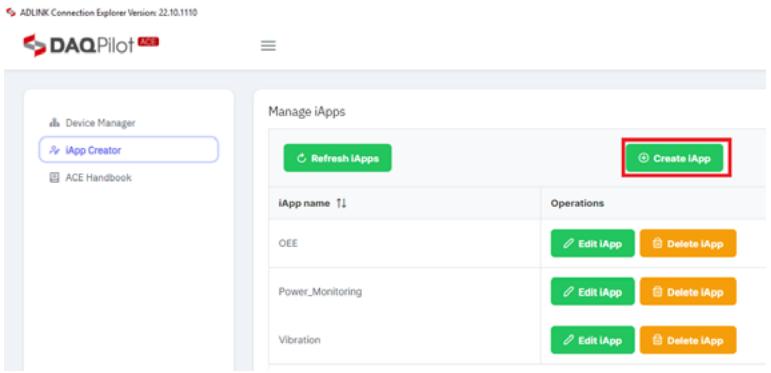Screen dimensions: 771x373
Task: Edit the Vibration iApp
Action: [593, 340]
